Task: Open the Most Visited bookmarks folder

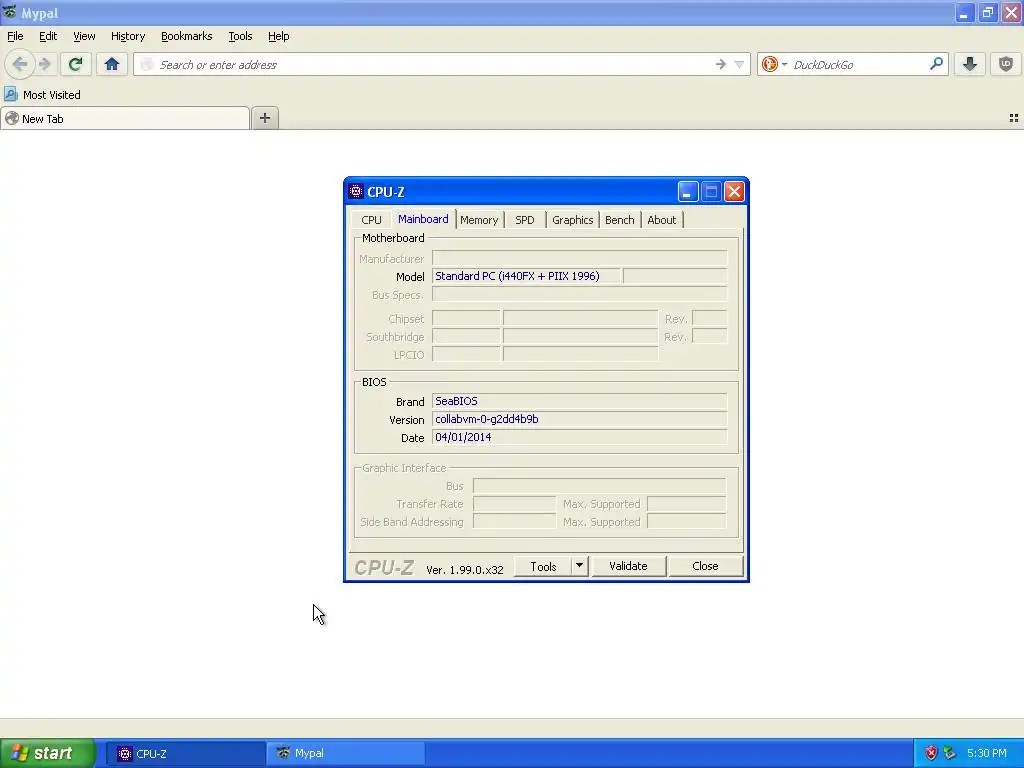Action: 43,95
